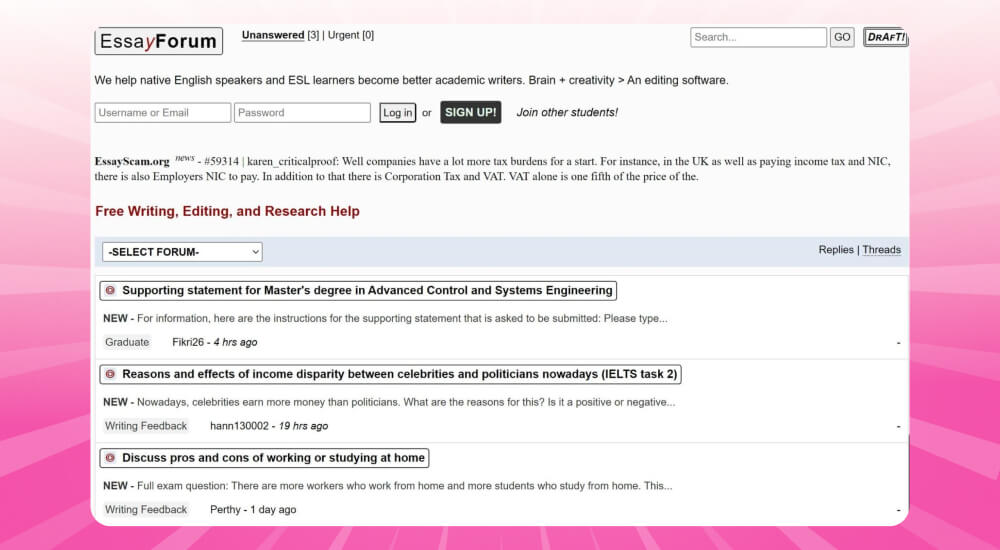Click the Username or Email field
The height and width of the screenshot is (550, 1000).
163,113
